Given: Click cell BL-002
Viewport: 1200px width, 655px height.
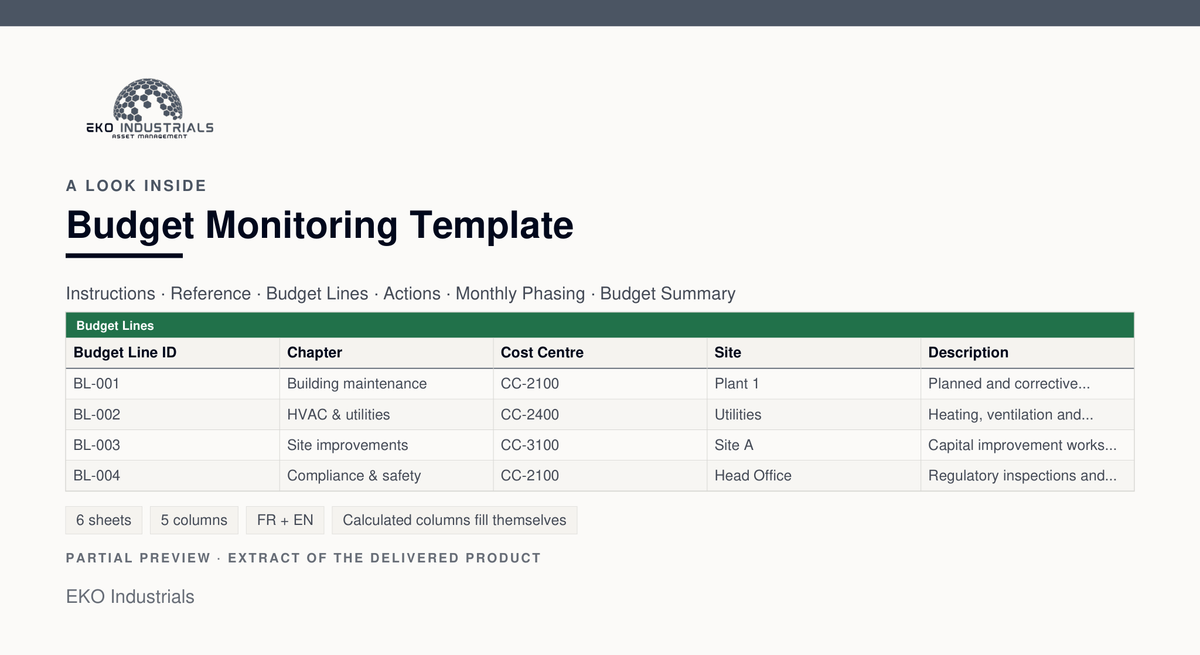Looking at the screenshot, I should click(172, 415).
